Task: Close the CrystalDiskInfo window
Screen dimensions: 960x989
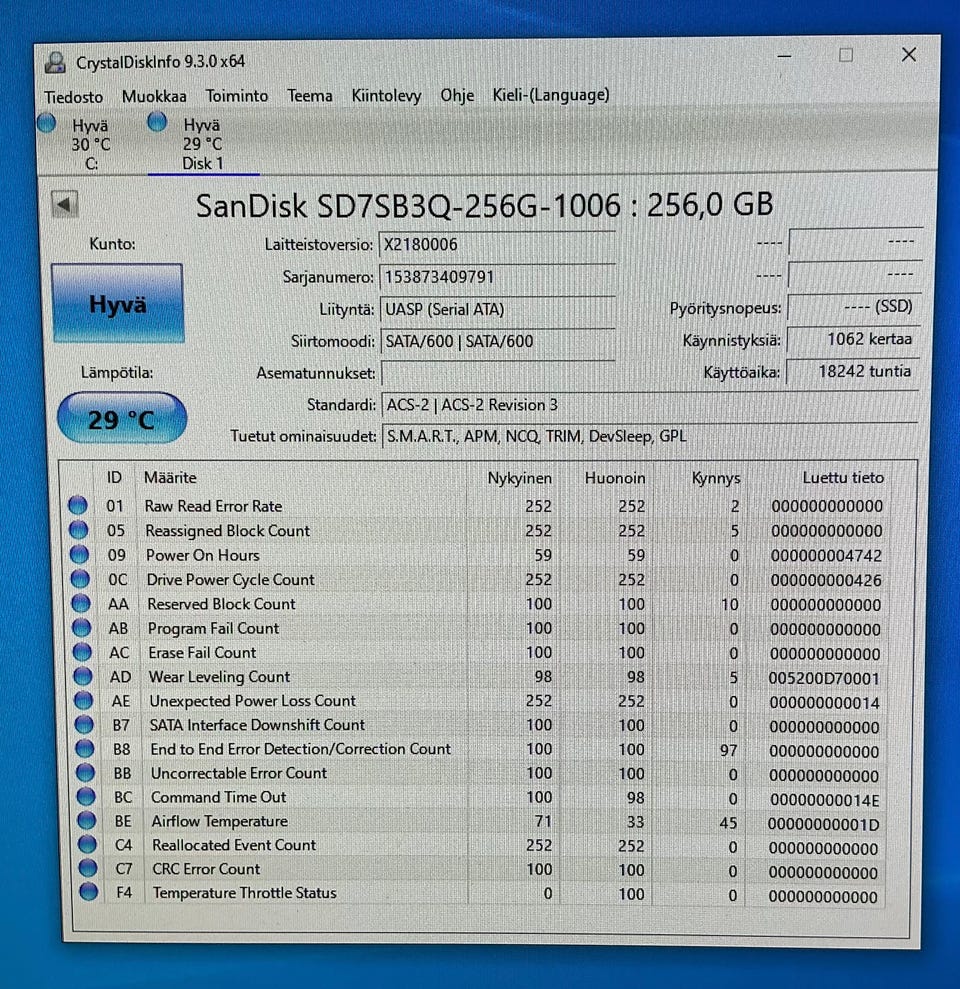Action: (908, 55)
